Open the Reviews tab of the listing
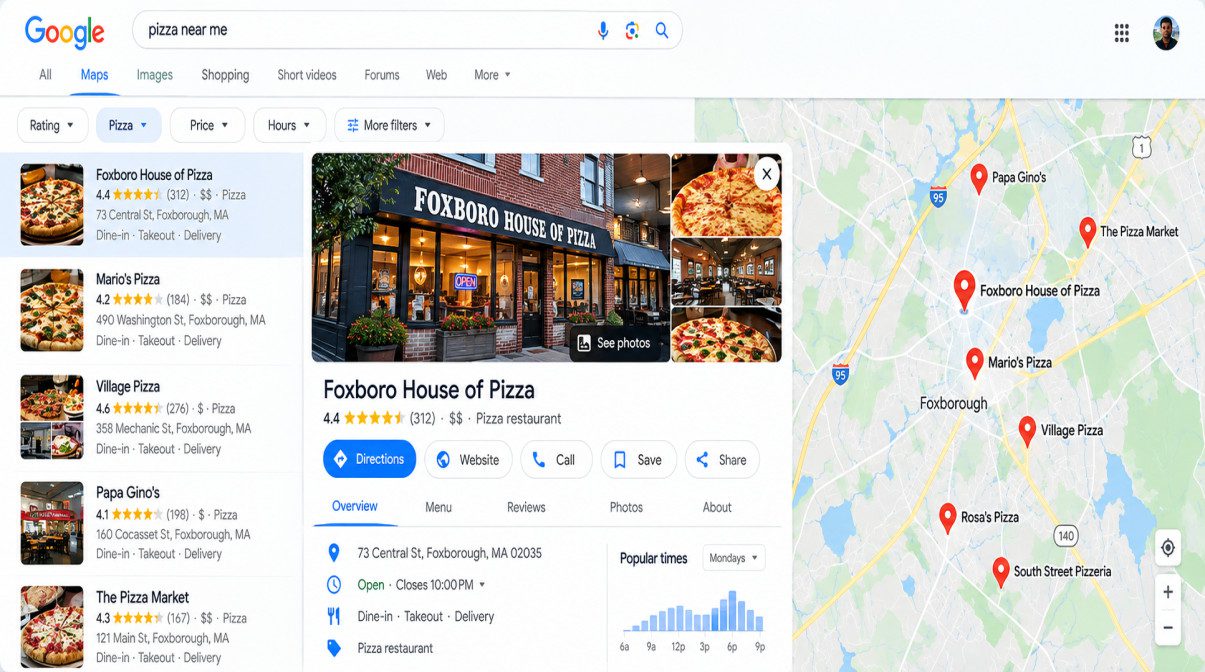Screen dimensions: 1205x672 526,507
